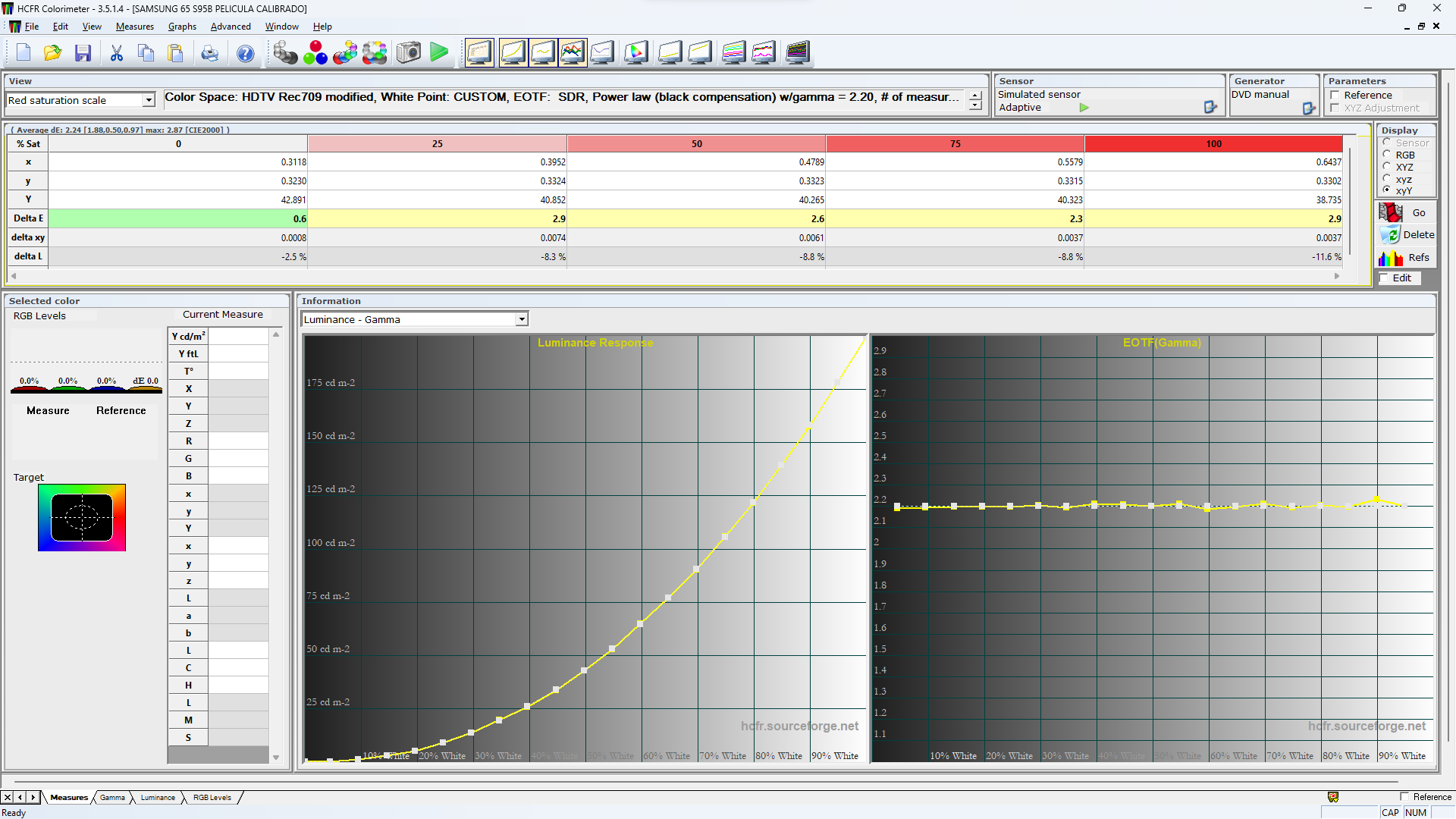Toggle the Edit checkbox

(1385, 278)
